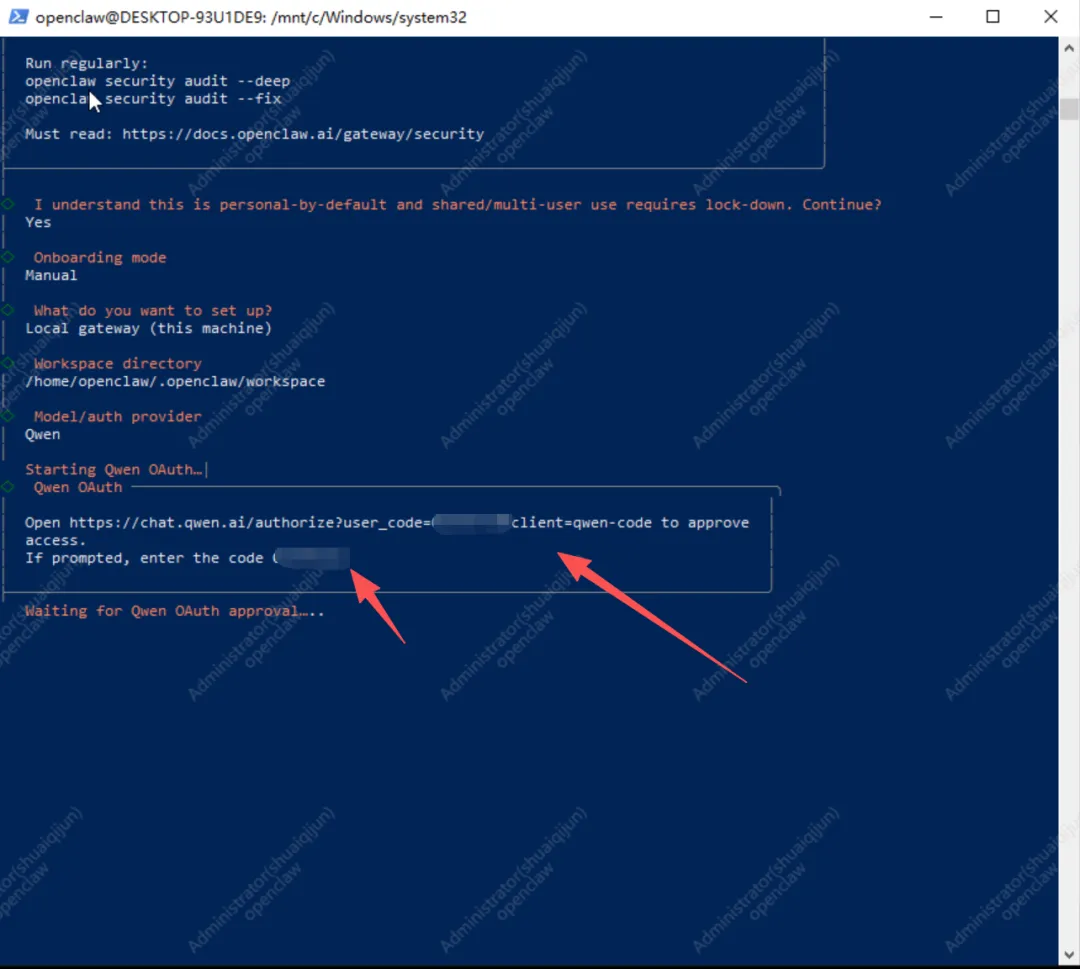Image resolution: width=1080 pixels, height=969 pixels.
Task: Click the scrollbar up arrow
Action: tap(1069, 48)
